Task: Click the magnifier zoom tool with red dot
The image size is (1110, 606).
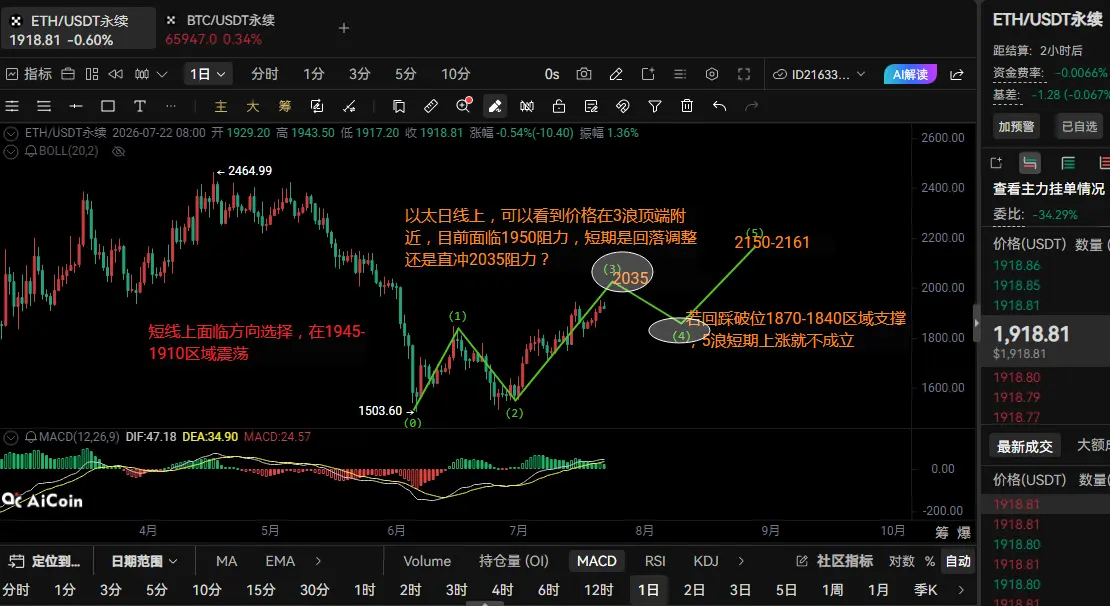Action: 464,105
